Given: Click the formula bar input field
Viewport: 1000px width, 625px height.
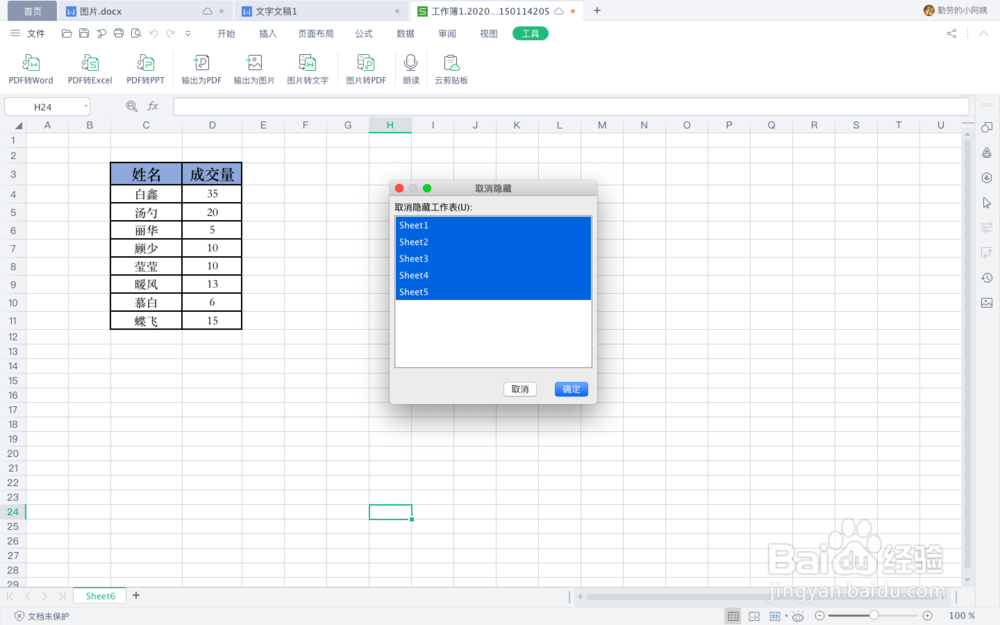Looking at the screenshot, I should [x=571, y=107].
